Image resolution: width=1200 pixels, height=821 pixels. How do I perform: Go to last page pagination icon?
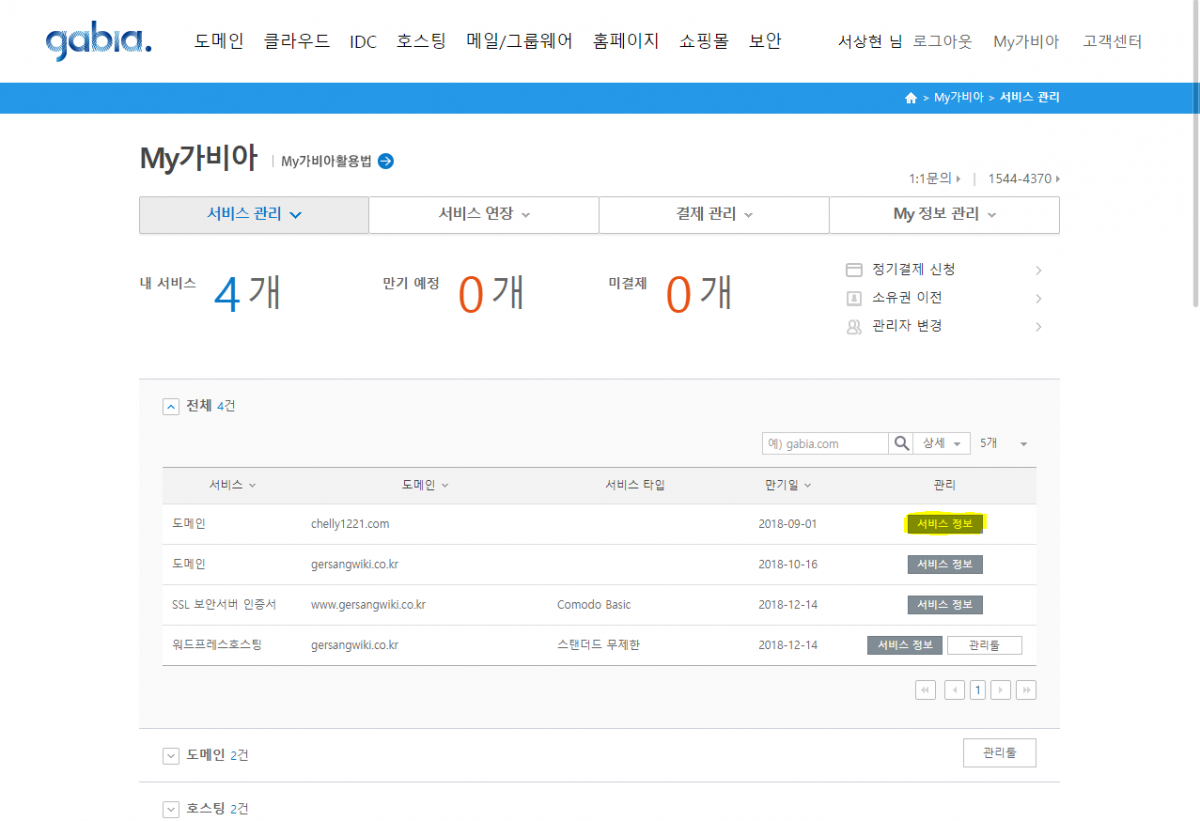(x=1026, y=690)
